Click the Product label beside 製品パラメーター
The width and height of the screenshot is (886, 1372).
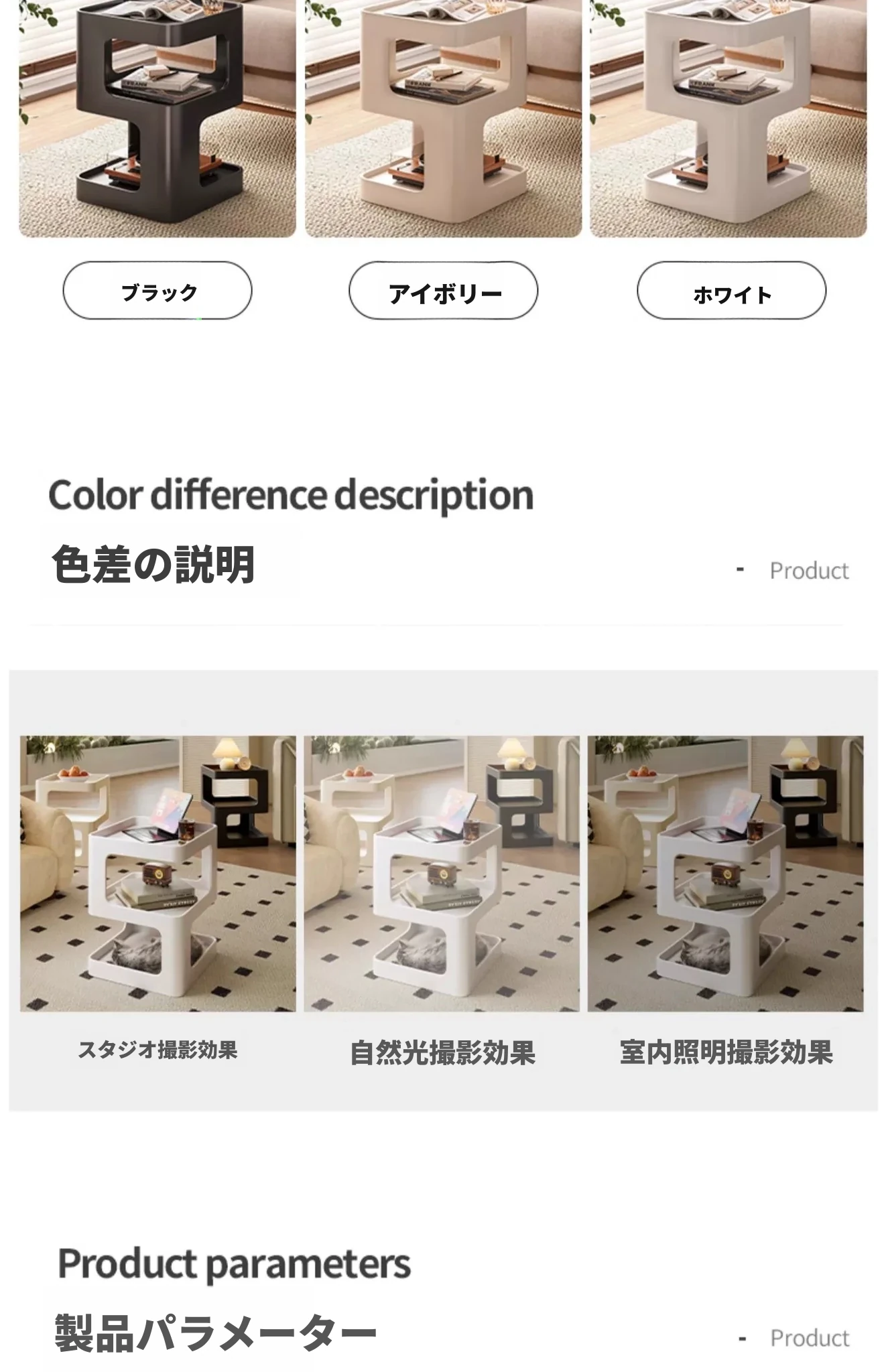pyautogui.click(x=810, y=1338)
